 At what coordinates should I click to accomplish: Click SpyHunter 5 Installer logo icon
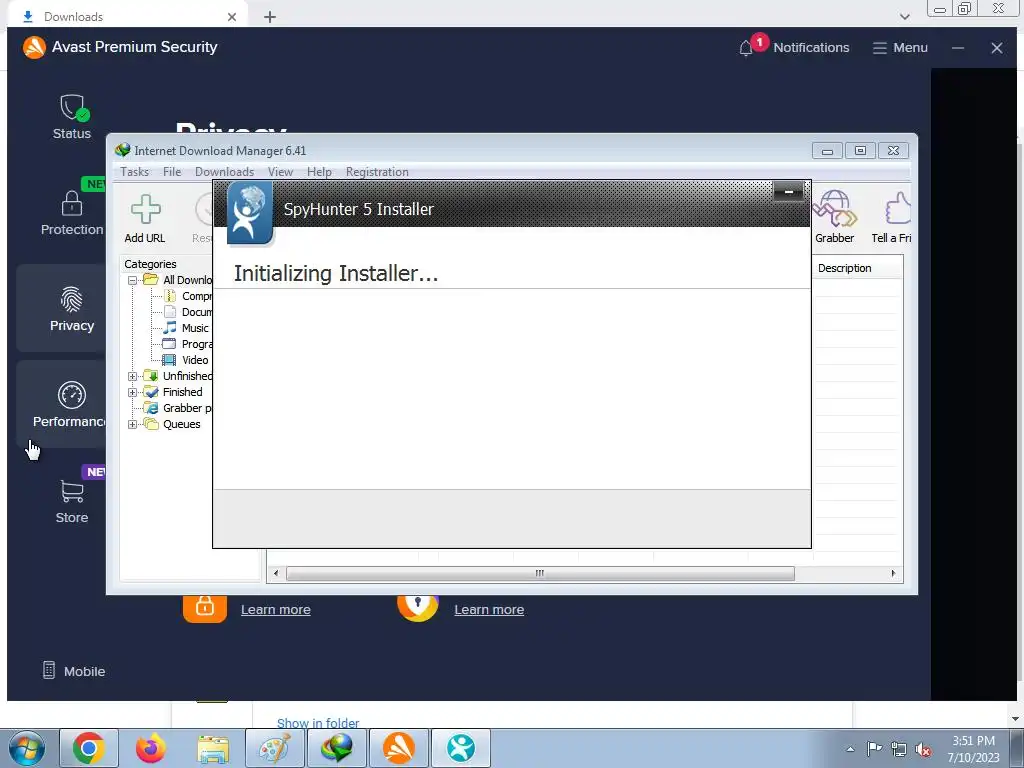[x=249, y=214]
